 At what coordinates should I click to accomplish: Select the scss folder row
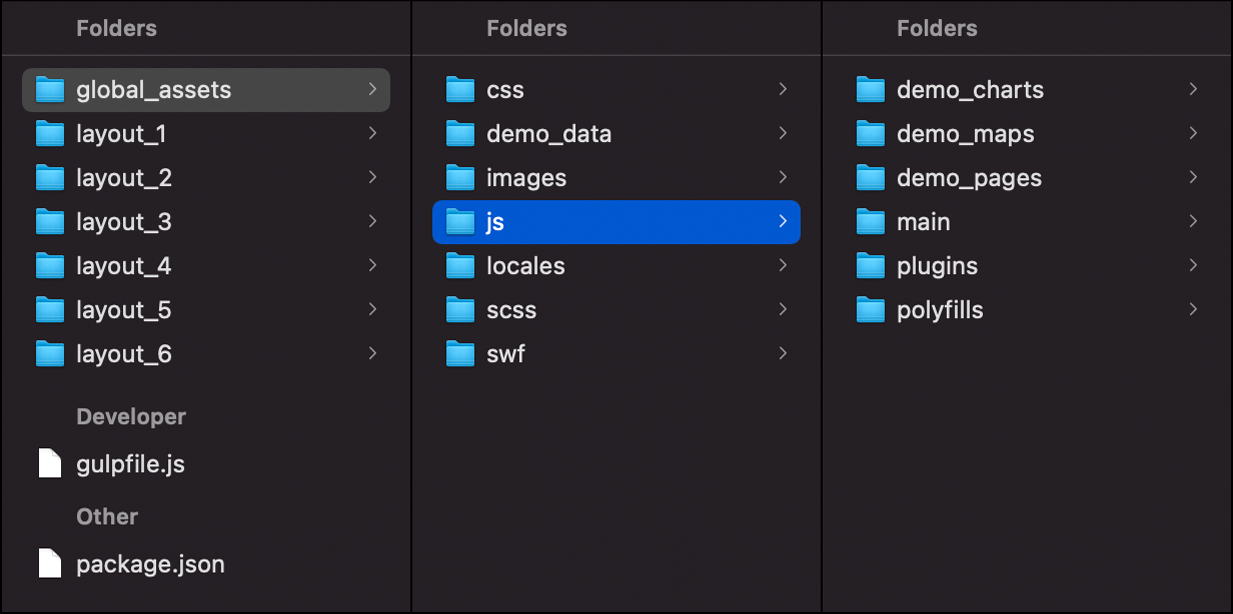[616, 310]
